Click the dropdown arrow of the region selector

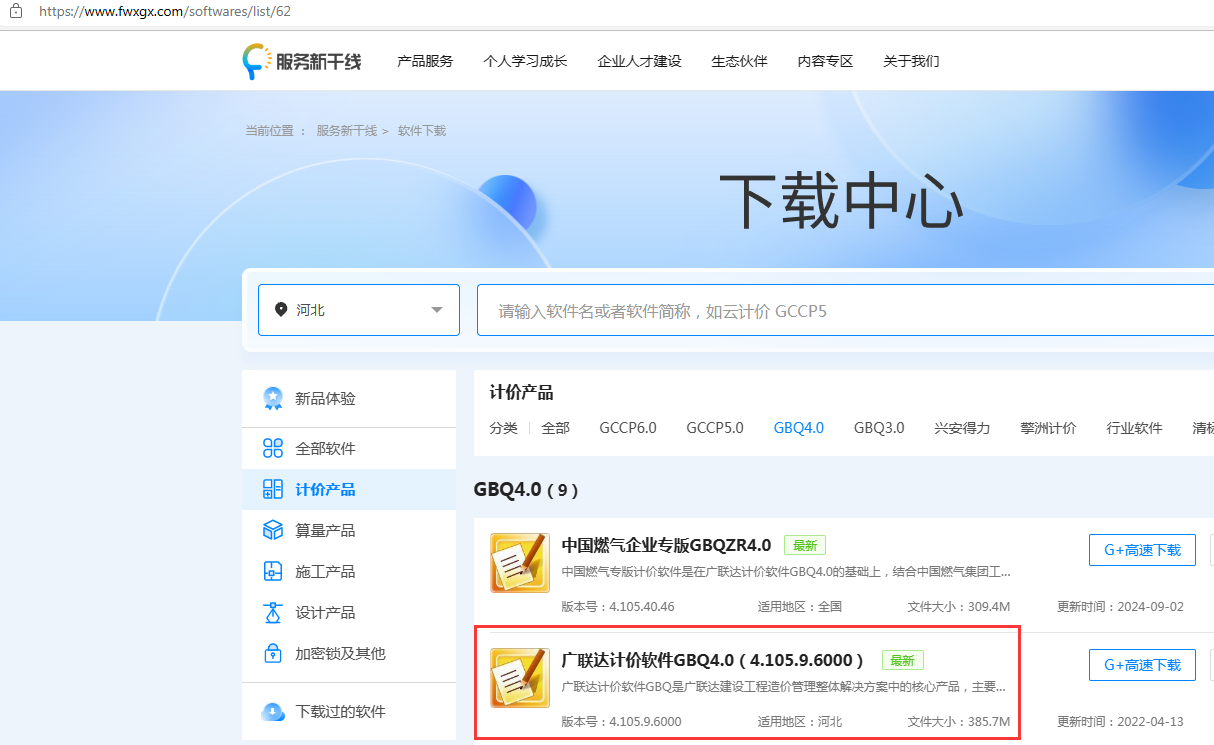click(x=437, y=310)
